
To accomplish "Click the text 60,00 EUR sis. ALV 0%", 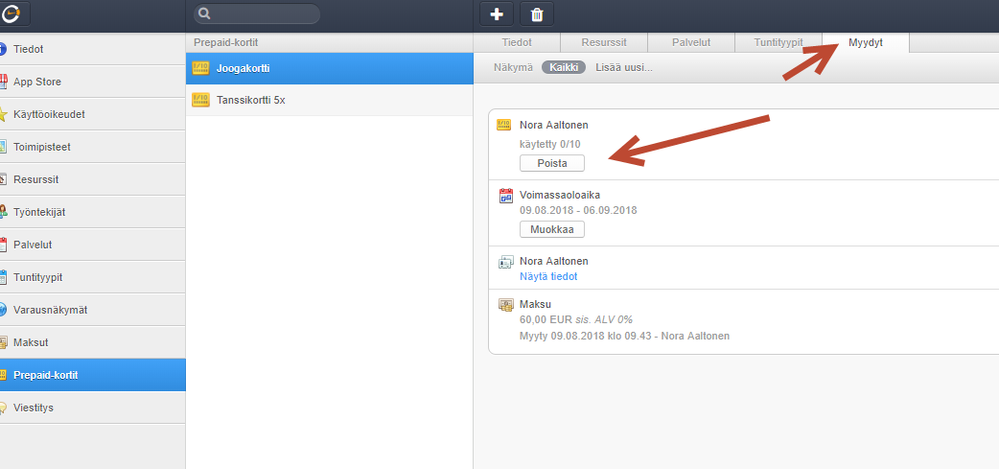I will pyautogui.click(x=576, y=320).
